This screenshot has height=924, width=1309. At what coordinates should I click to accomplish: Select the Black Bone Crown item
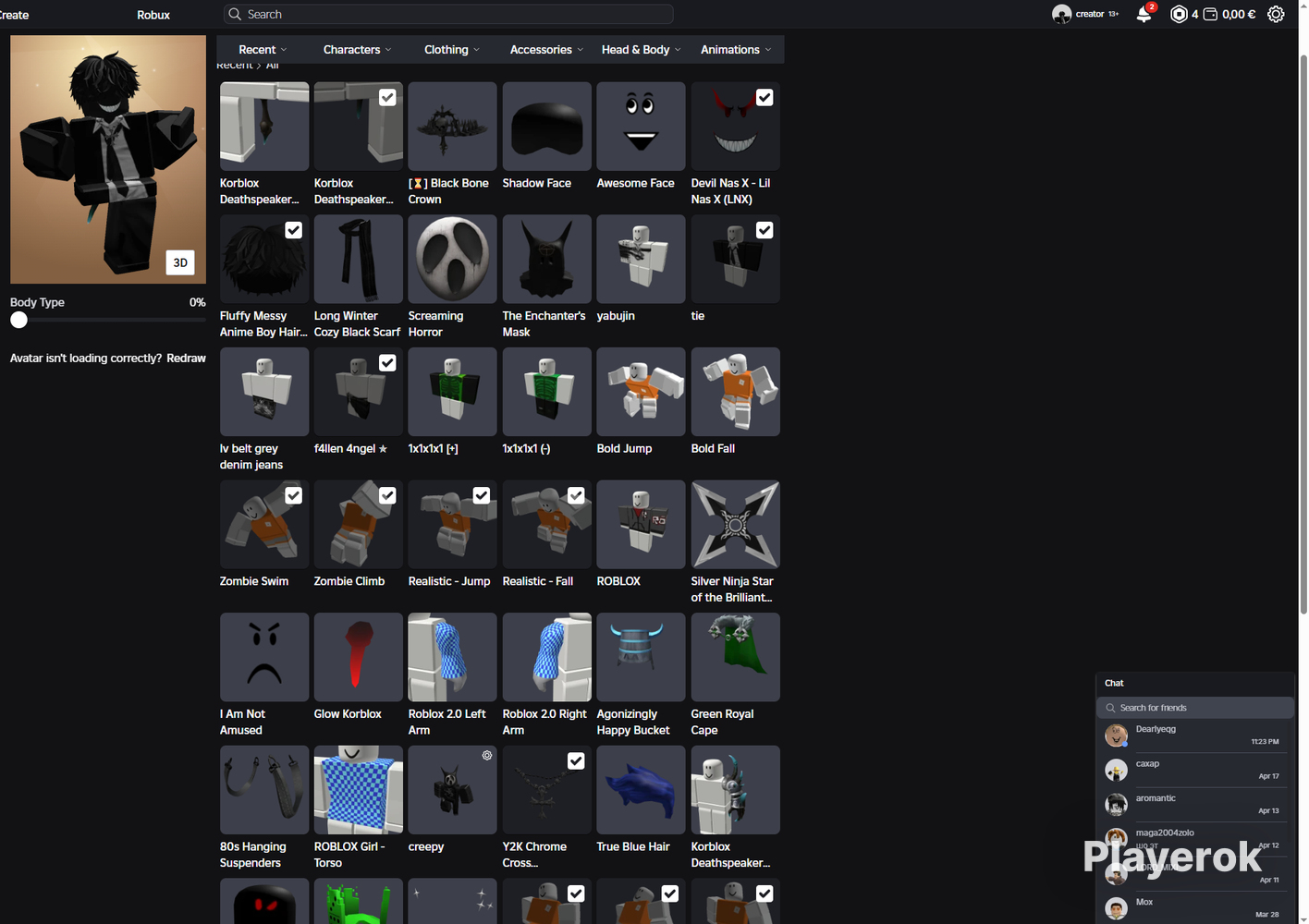click(452, 126)
